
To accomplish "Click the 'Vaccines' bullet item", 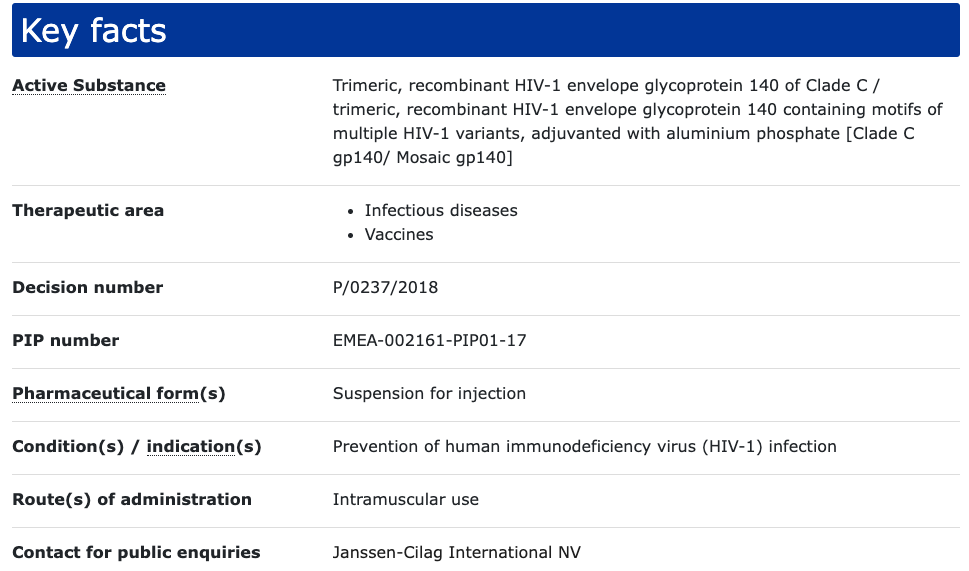I will [x=399, y=235].
